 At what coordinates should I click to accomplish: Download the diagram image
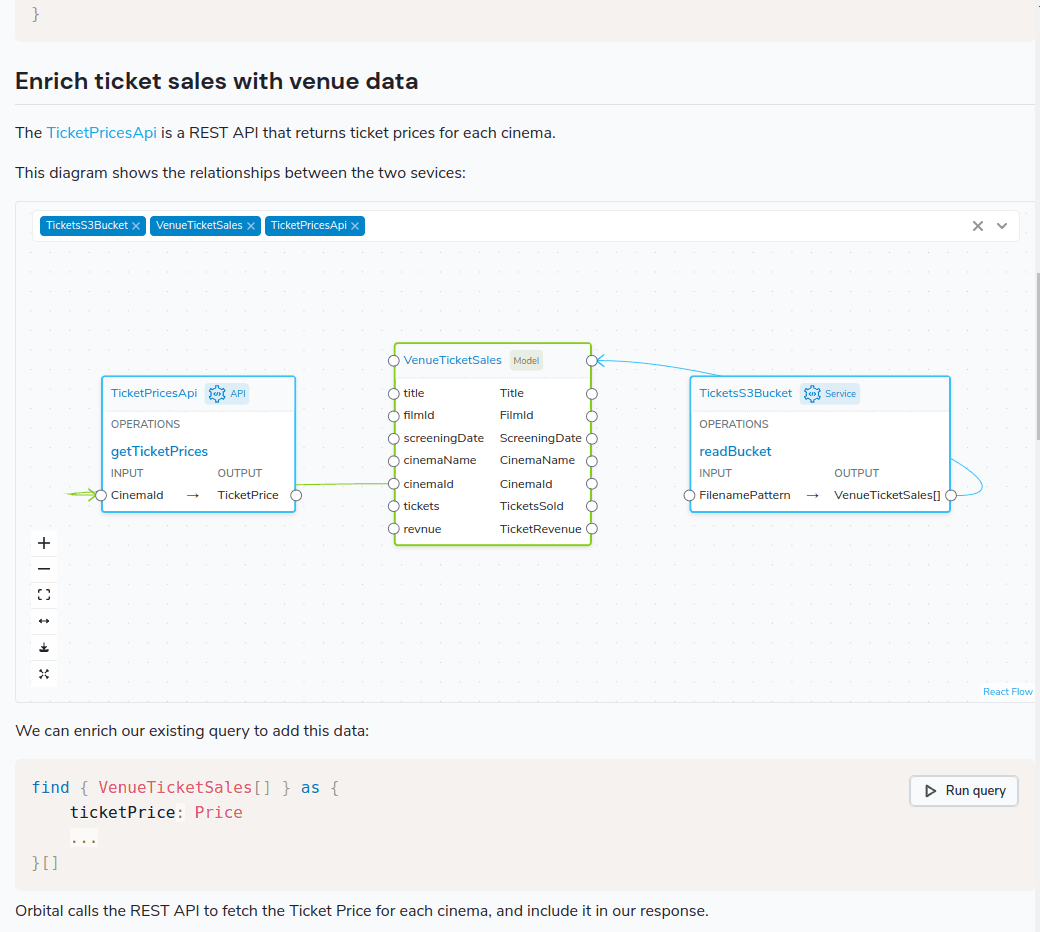point(44,647)
